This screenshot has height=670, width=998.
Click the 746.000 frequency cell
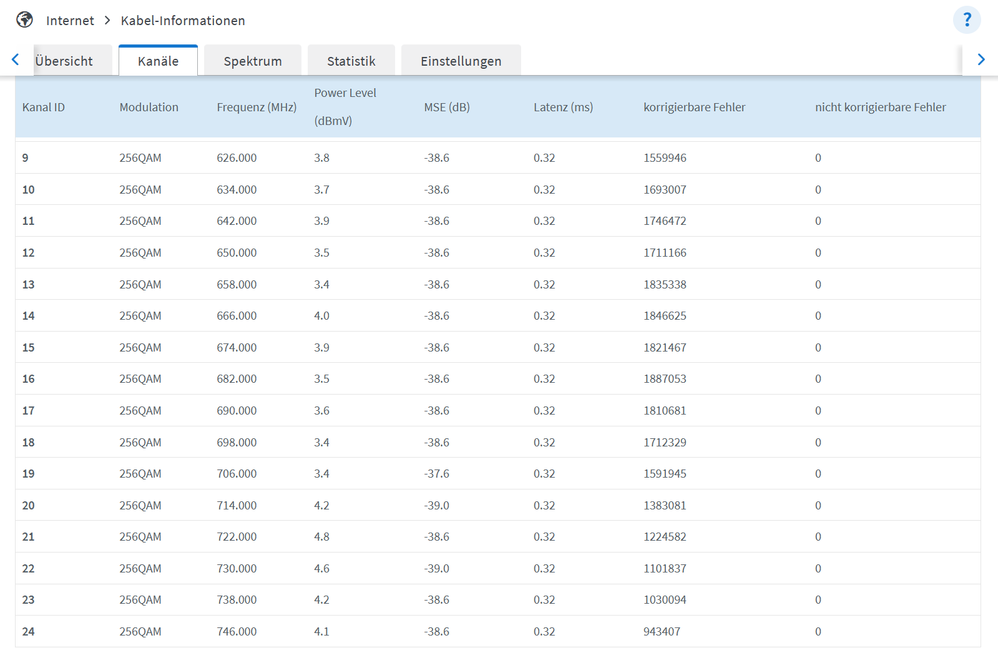(236, 632)
